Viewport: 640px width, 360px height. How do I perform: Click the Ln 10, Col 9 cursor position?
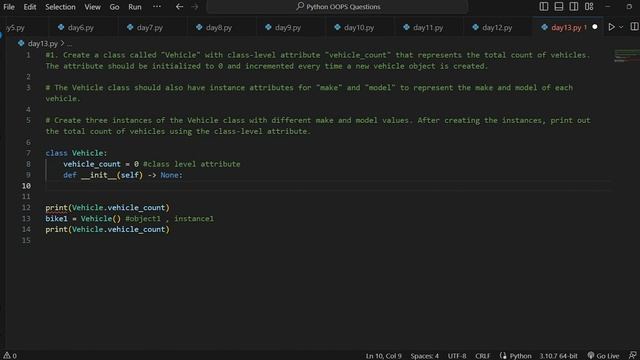384,356
